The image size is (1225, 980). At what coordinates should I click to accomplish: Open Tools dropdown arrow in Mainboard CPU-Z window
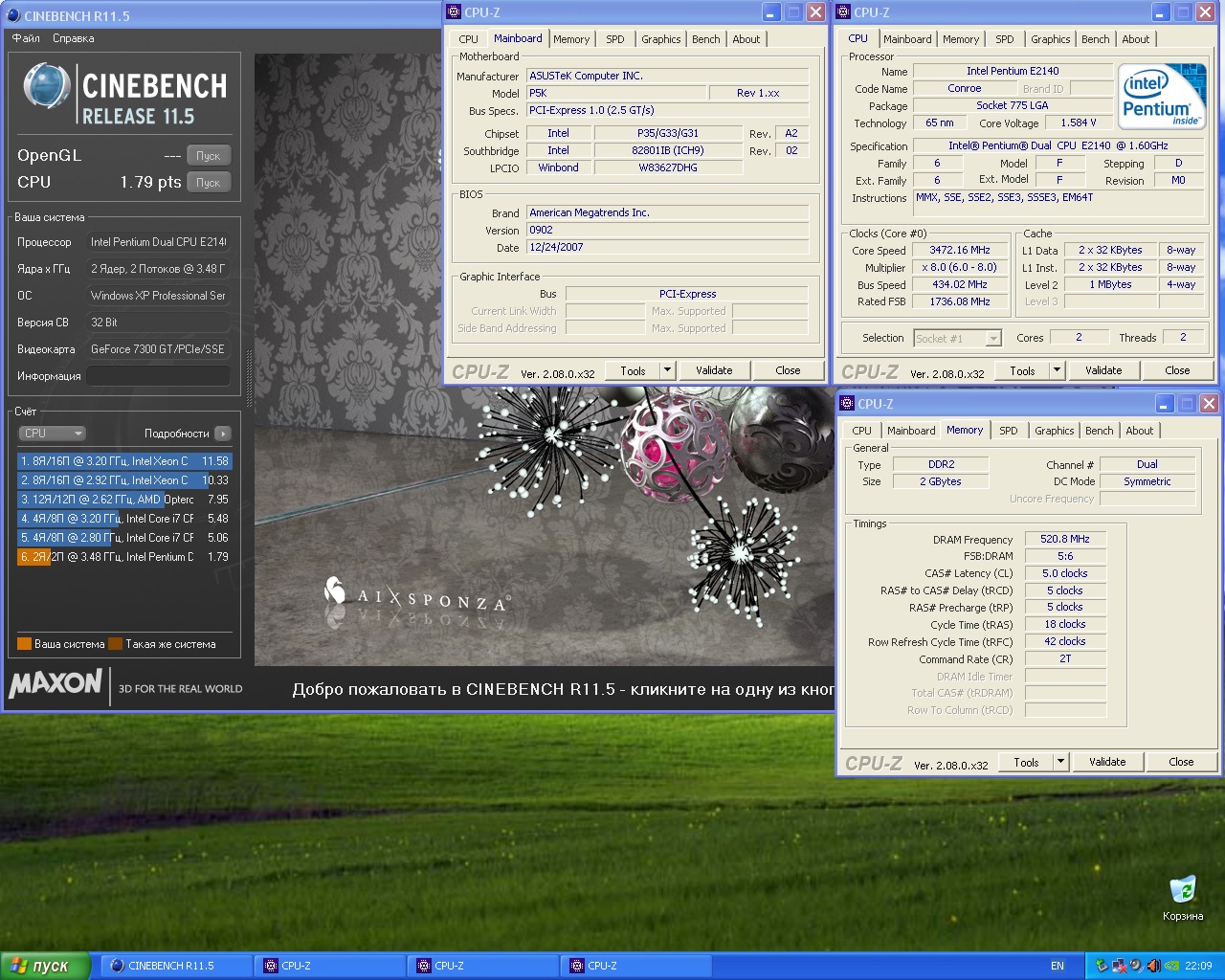667,370
